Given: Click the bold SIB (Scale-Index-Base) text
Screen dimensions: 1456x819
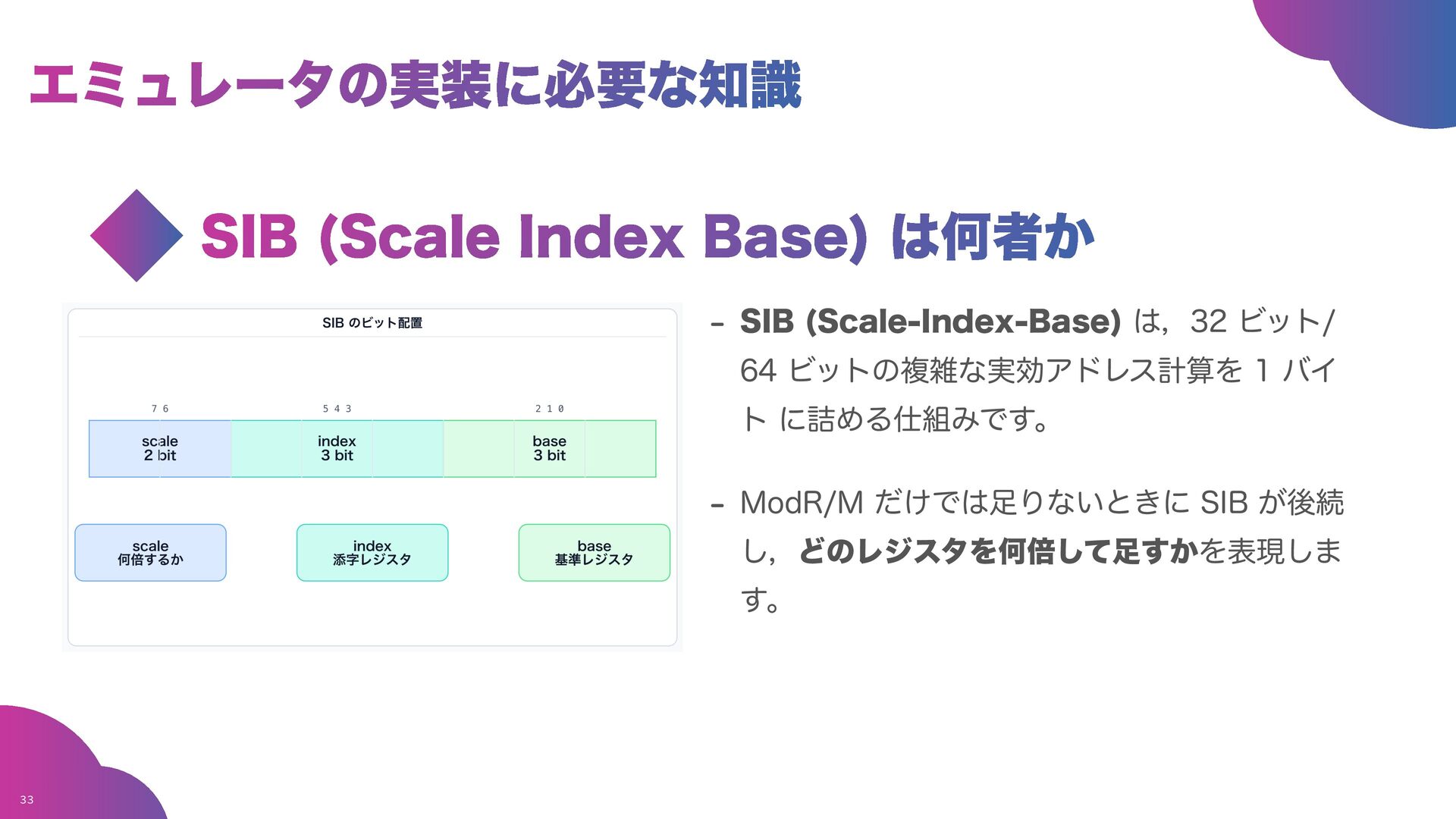Looking at the screenshot, I should (930, 322).
